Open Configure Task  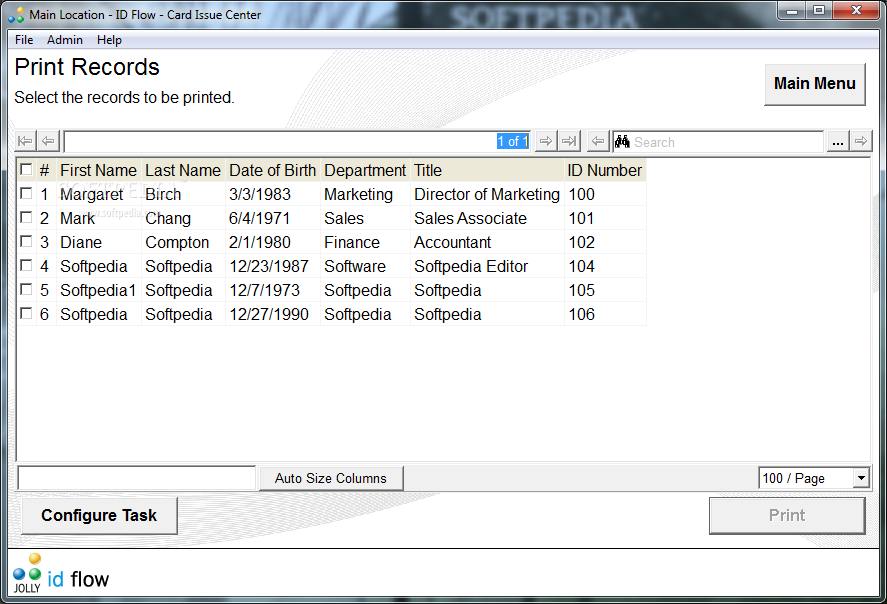pos(99,515)
